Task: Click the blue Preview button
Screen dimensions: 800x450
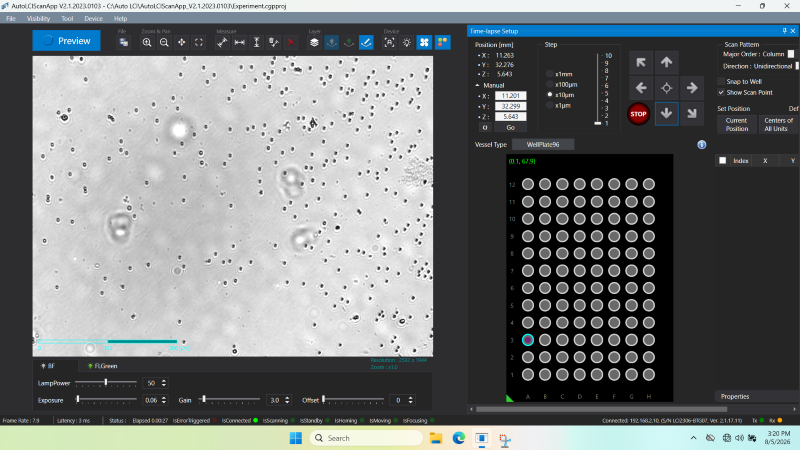Action: [66, 41]
